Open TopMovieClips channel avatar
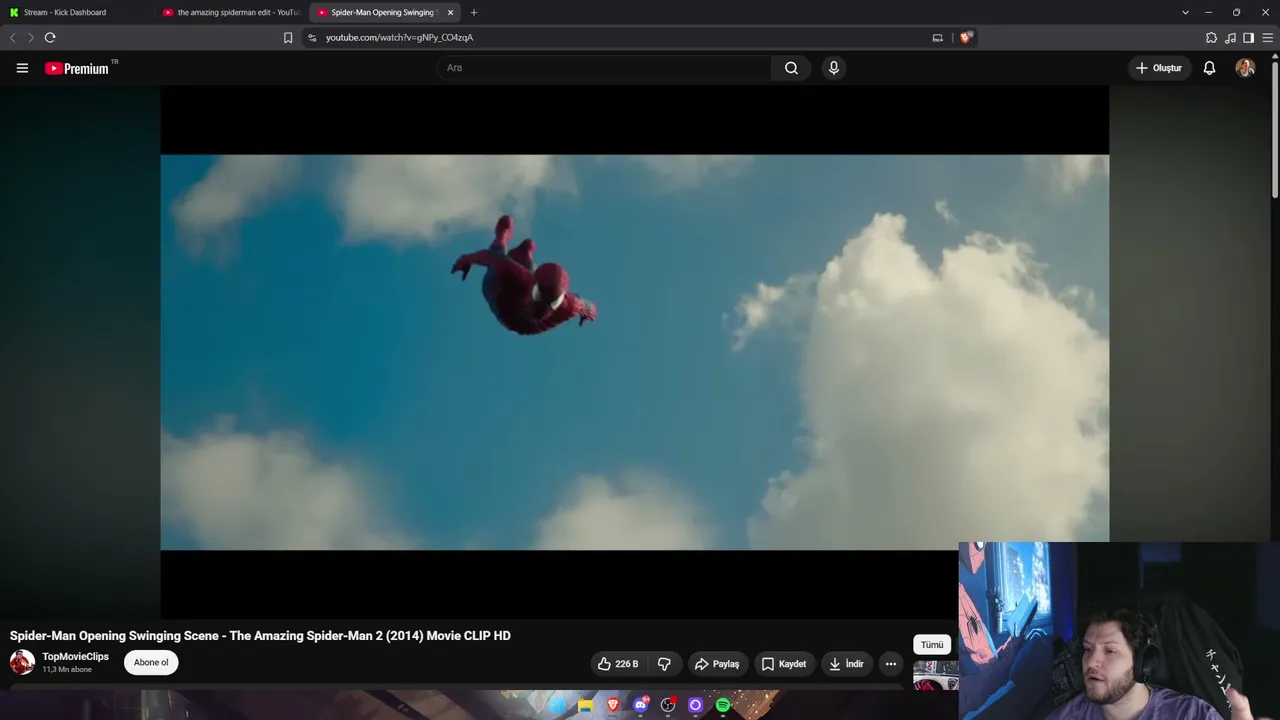The height and width of the screenshot is (720, 1280). coord(22,662)
